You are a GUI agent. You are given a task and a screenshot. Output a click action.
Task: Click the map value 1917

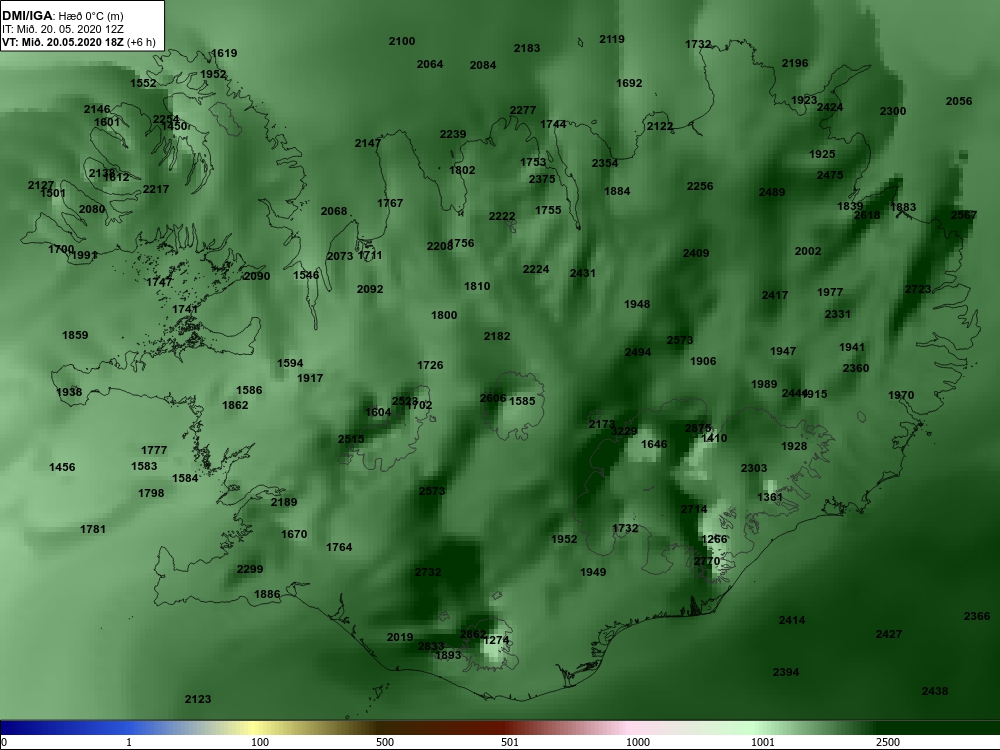(x=310, y=378)
